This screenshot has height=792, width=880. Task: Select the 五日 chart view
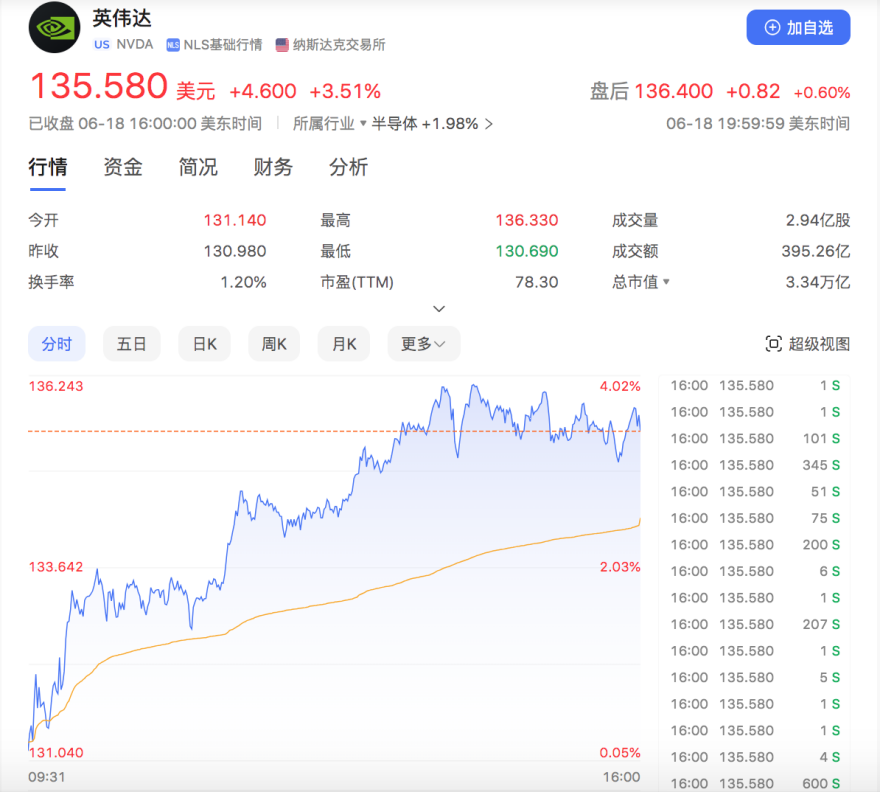[x=132, y=343]
